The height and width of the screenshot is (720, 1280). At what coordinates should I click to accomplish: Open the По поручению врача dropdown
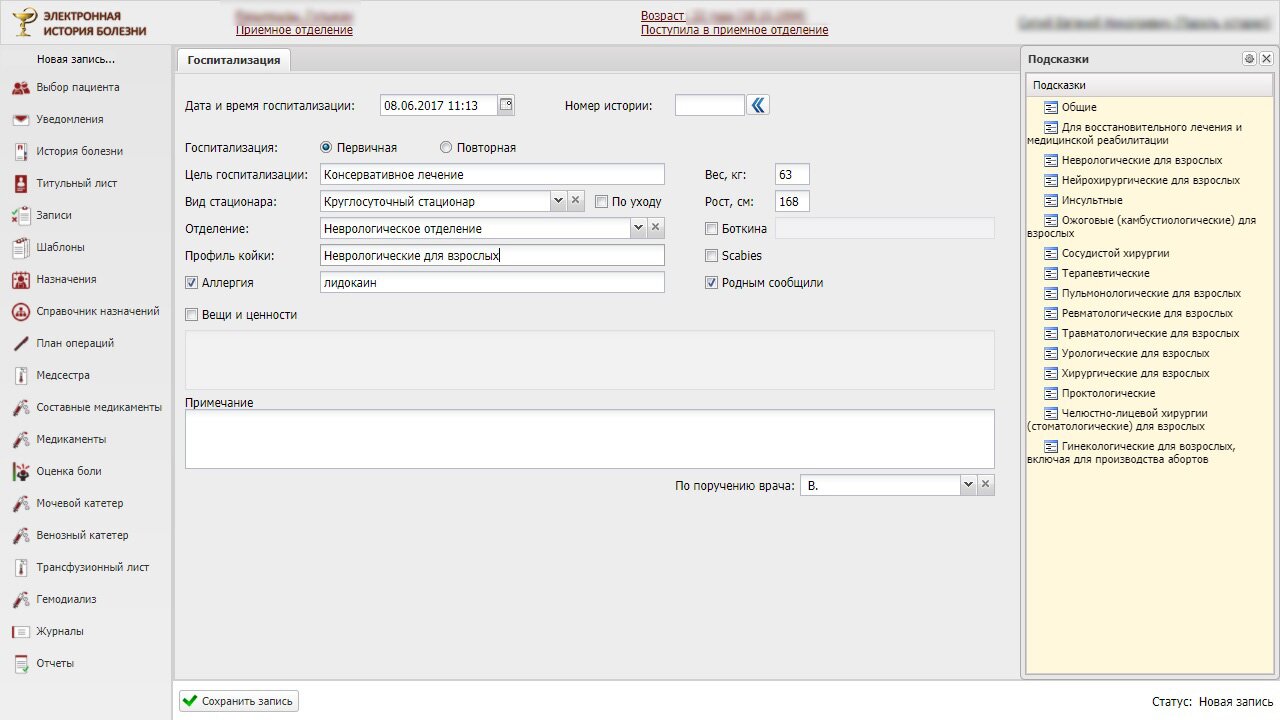[967, 485]
